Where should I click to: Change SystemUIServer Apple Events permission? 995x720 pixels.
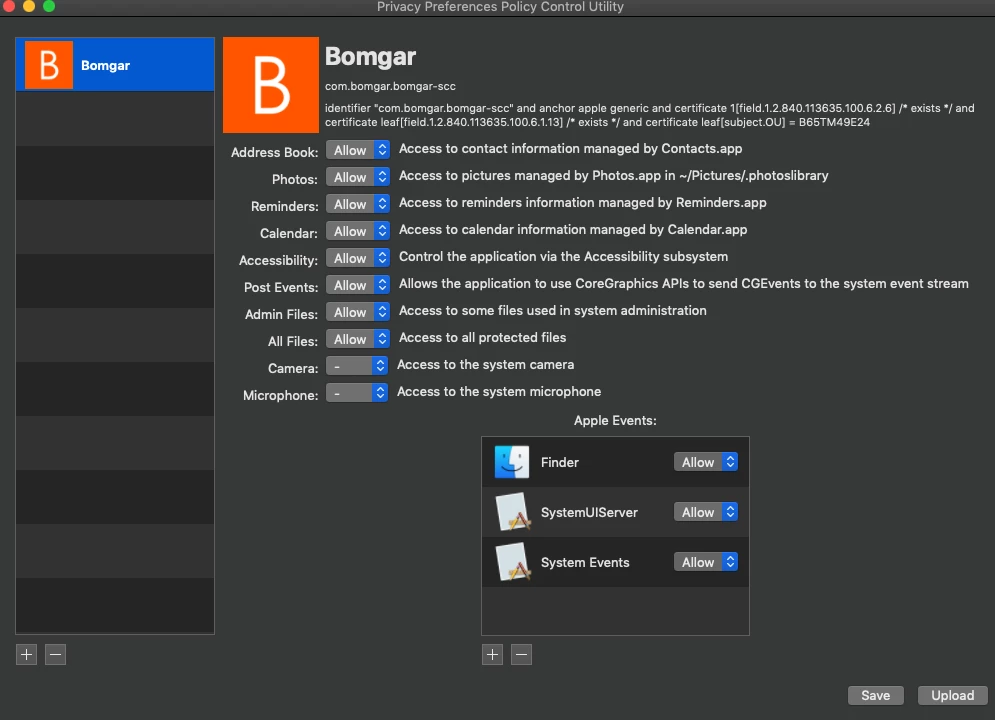click(706, 512)
